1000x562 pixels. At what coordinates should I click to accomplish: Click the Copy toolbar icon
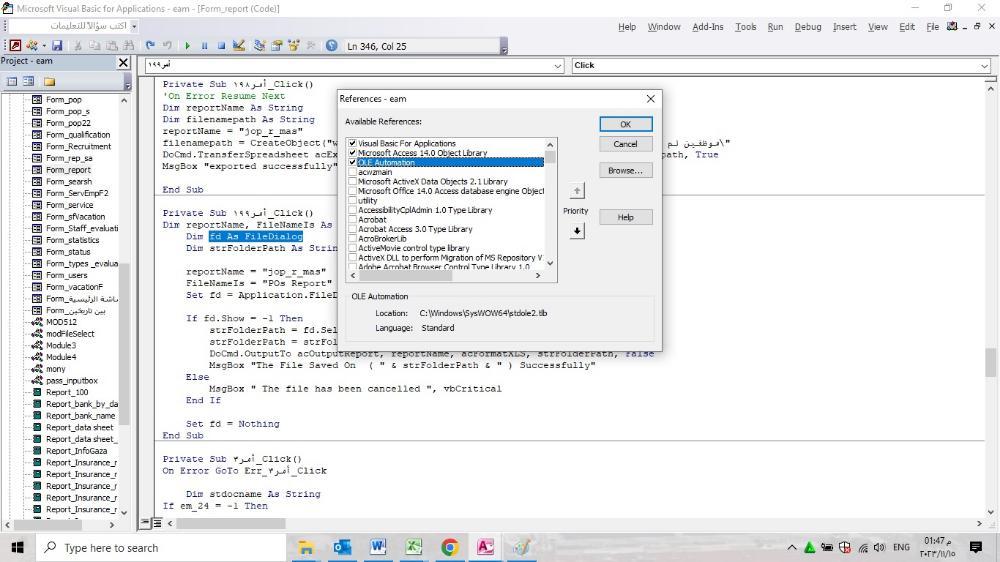94,45
